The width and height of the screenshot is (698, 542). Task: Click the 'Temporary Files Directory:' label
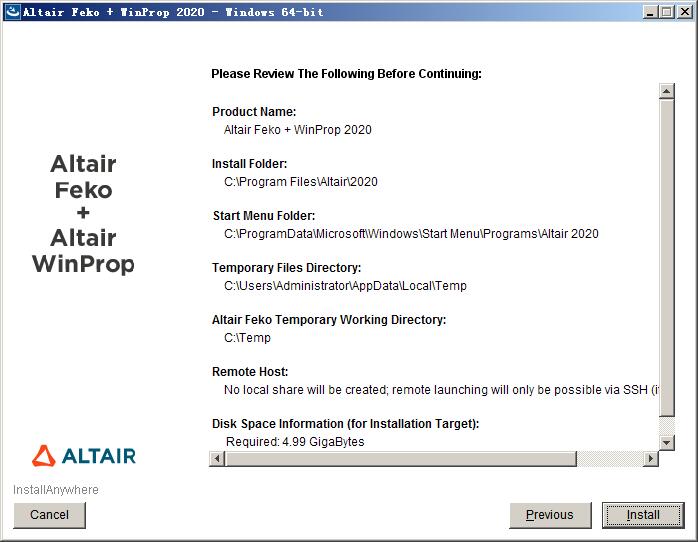286,268
